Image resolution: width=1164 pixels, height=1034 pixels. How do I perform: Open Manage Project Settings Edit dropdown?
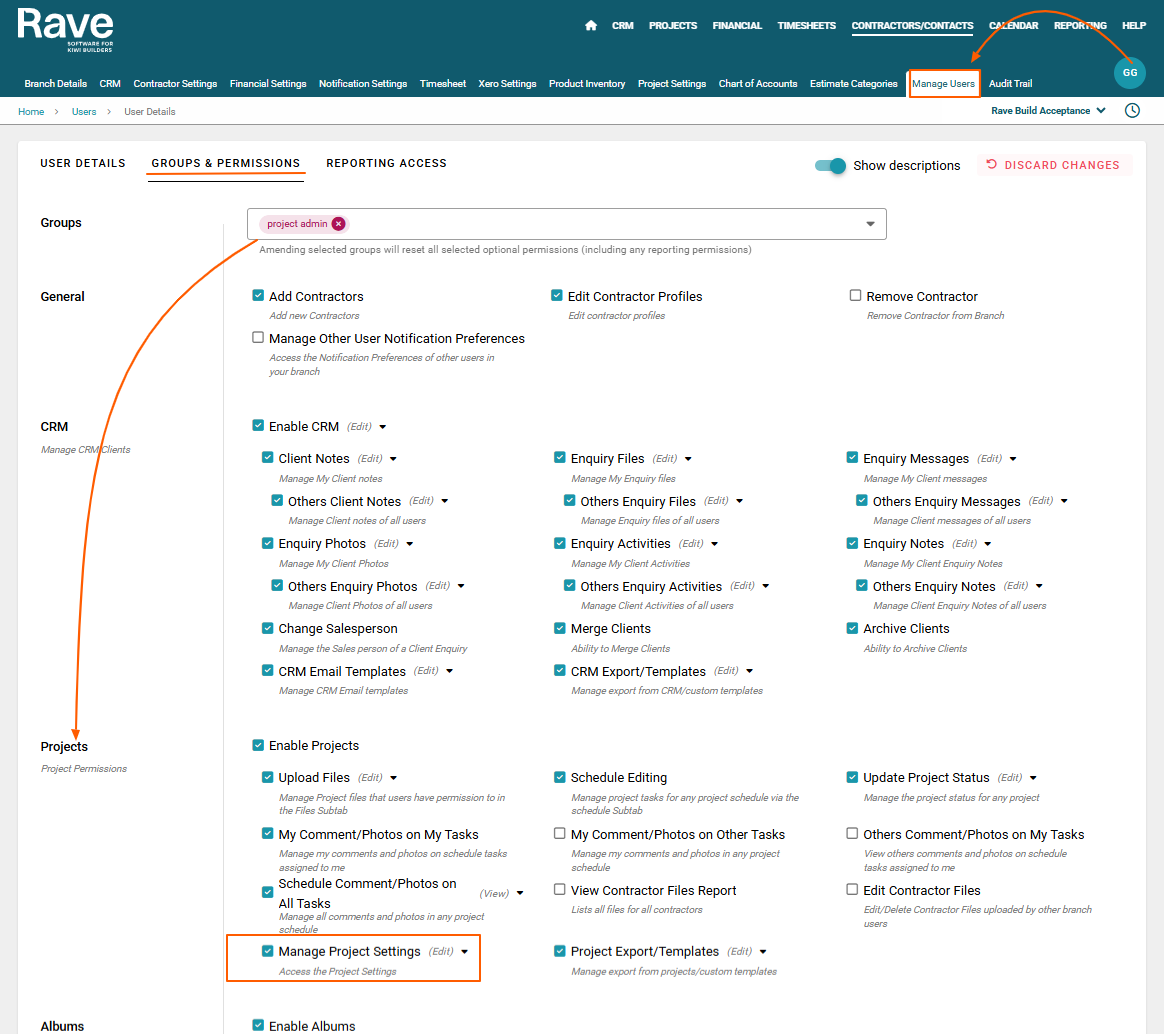(465, 952)
